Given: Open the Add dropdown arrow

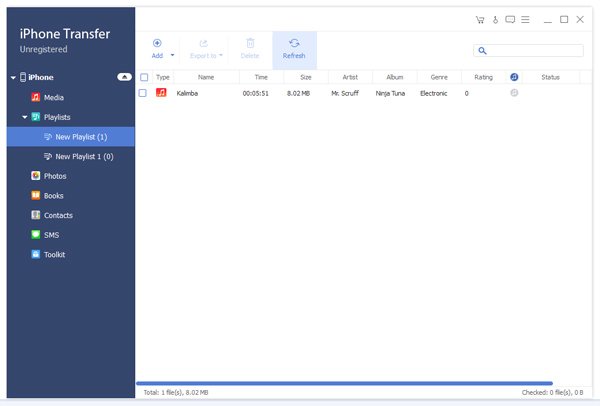Looking at the screenshot, I should (x=172, y=55).
